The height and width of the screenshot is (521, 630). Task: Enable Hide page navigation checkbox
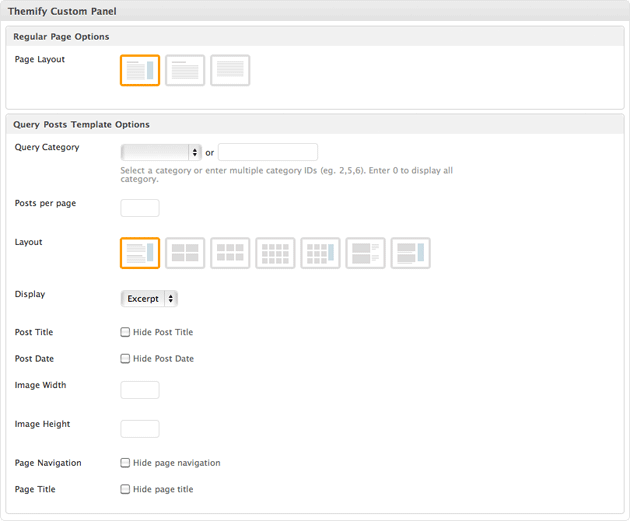pos(125,463)
